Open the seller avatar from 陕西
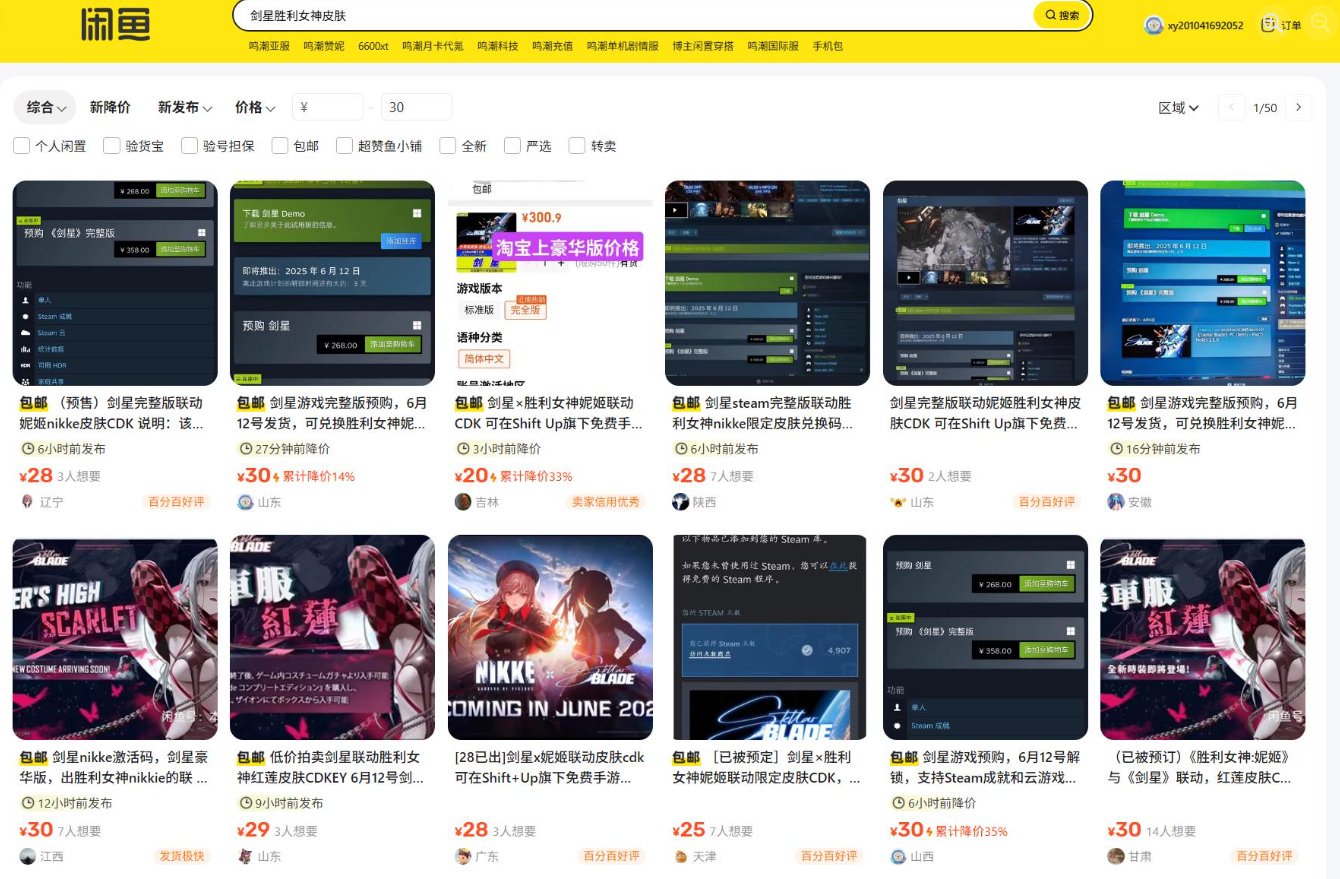 [680, 502]
